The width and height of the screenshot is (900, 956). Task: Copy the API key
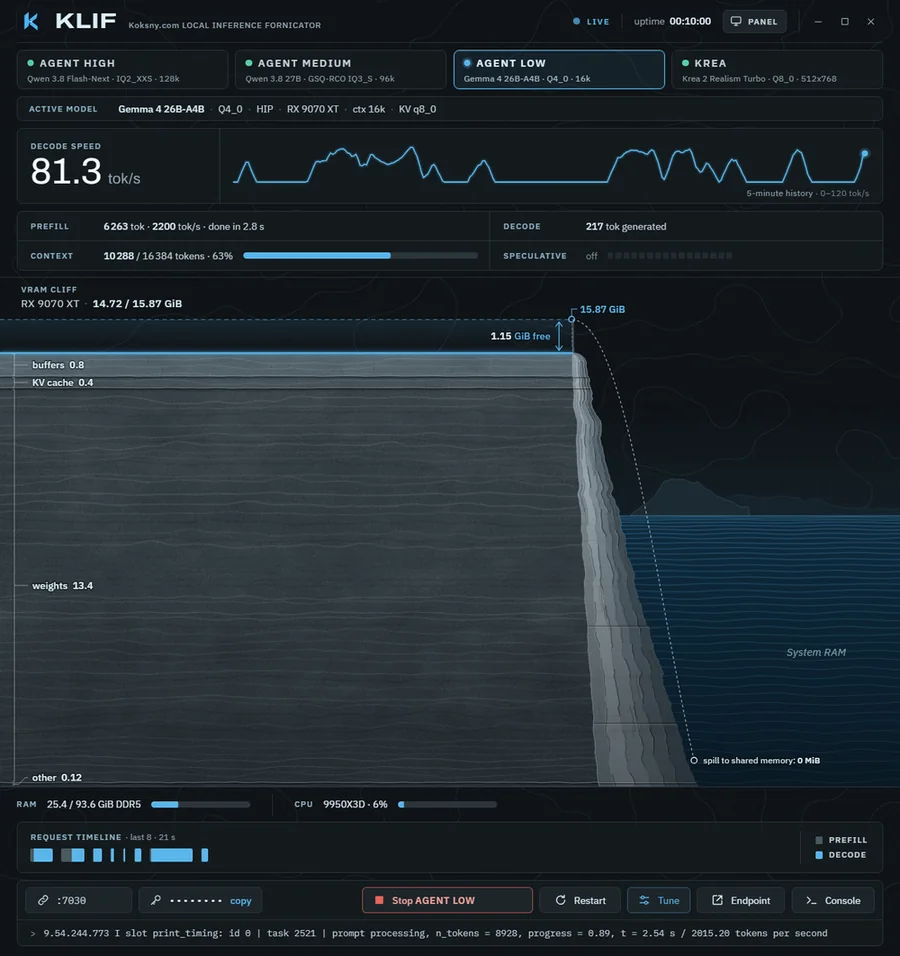pos(240,901)
